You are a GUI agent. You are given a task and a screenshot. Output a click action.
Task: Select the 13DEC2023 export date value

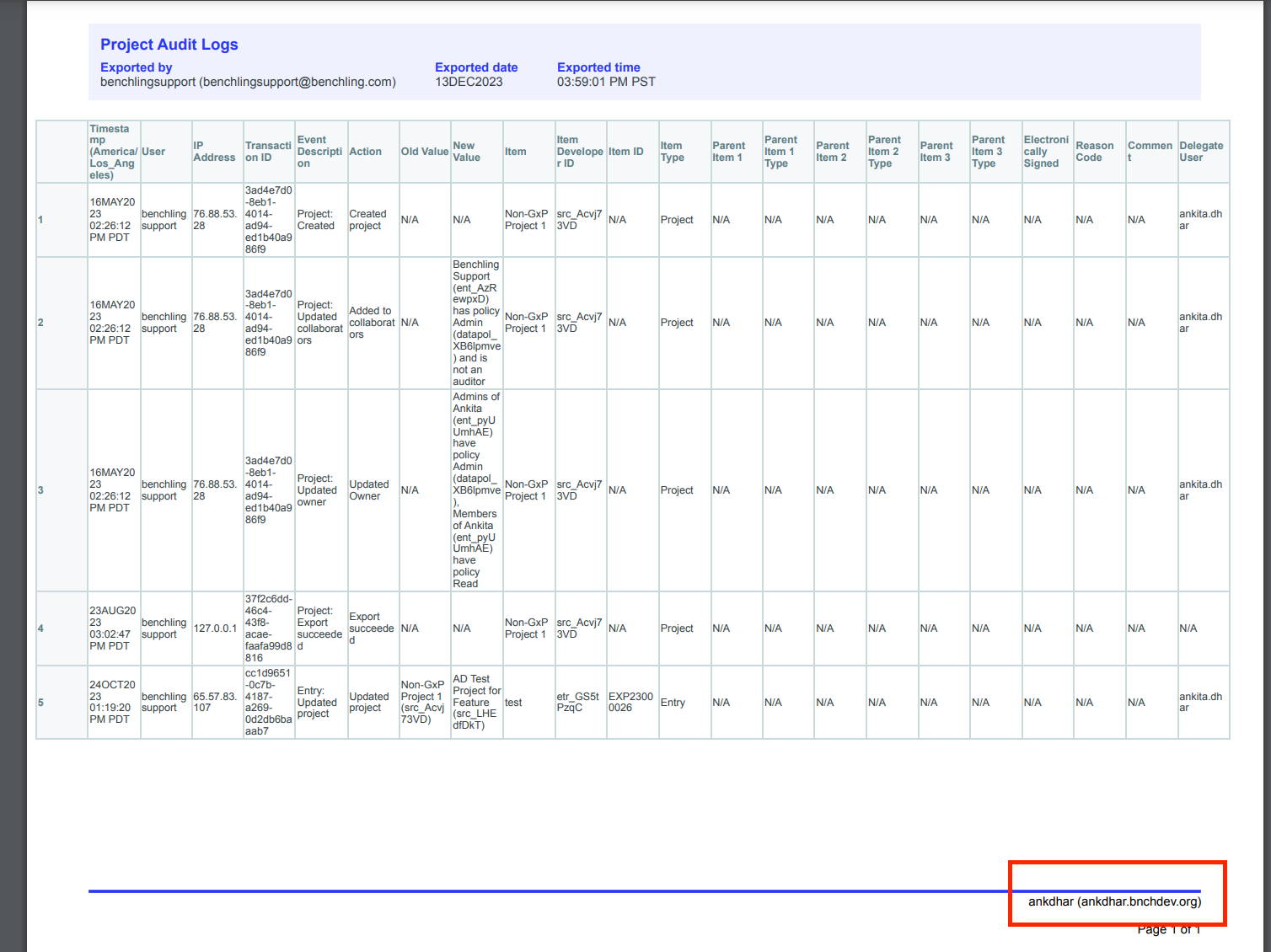point(469,82)
